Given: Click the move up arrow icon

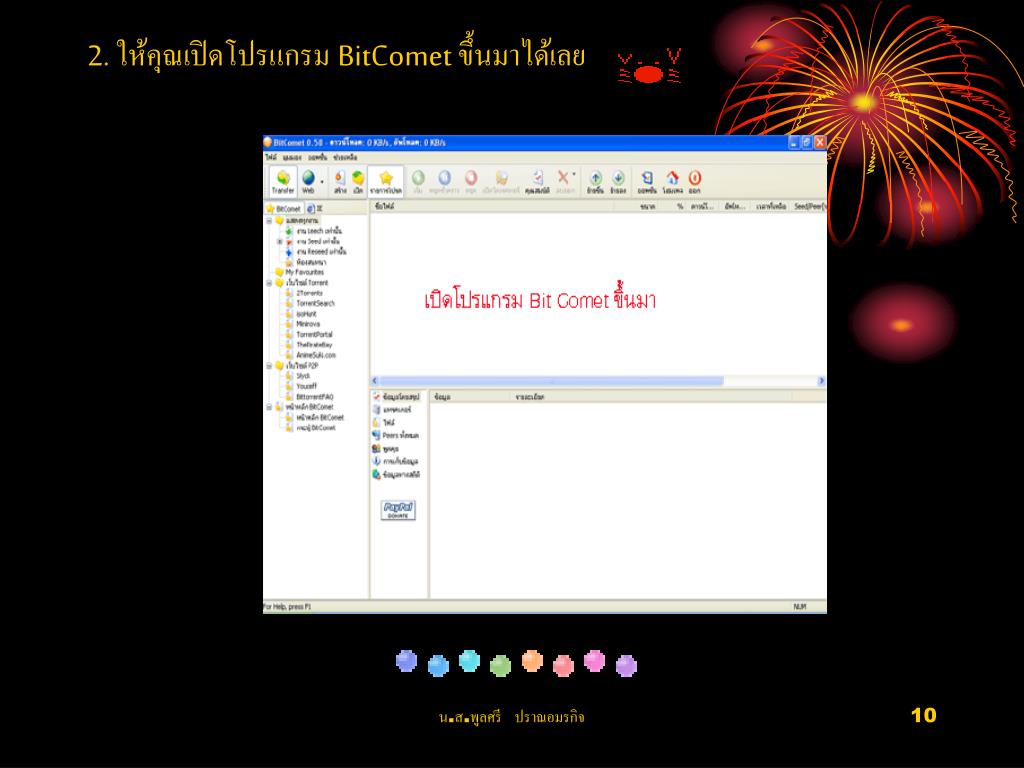Looking at the screenshot, I should [596, 181].
